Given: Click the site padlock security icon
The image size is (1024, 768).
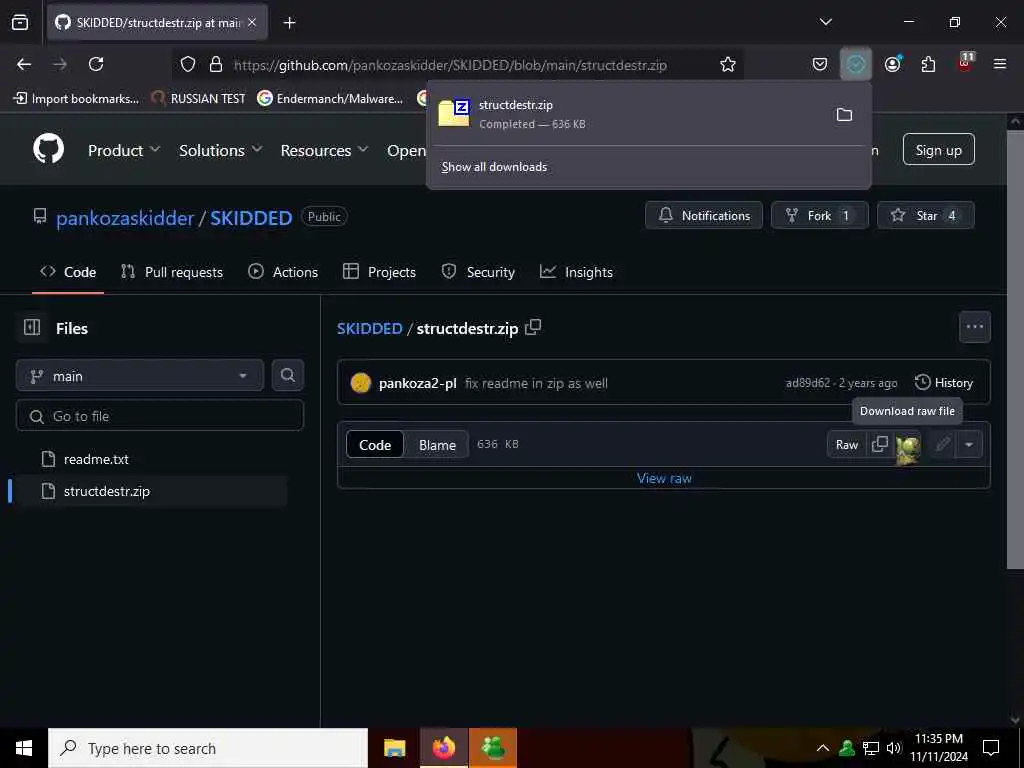Looking at the screenshot, I should (x=216, y=64).
